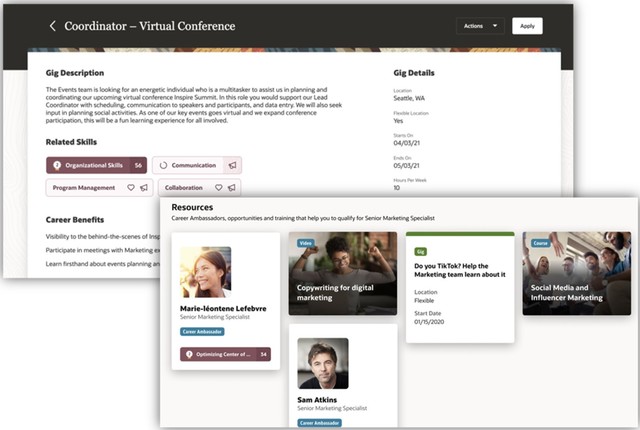Image resolution: width=640 pixels, height=430 pixels.
Task: Open the Copywriting for digital marketing video
Action: [343, 273]
